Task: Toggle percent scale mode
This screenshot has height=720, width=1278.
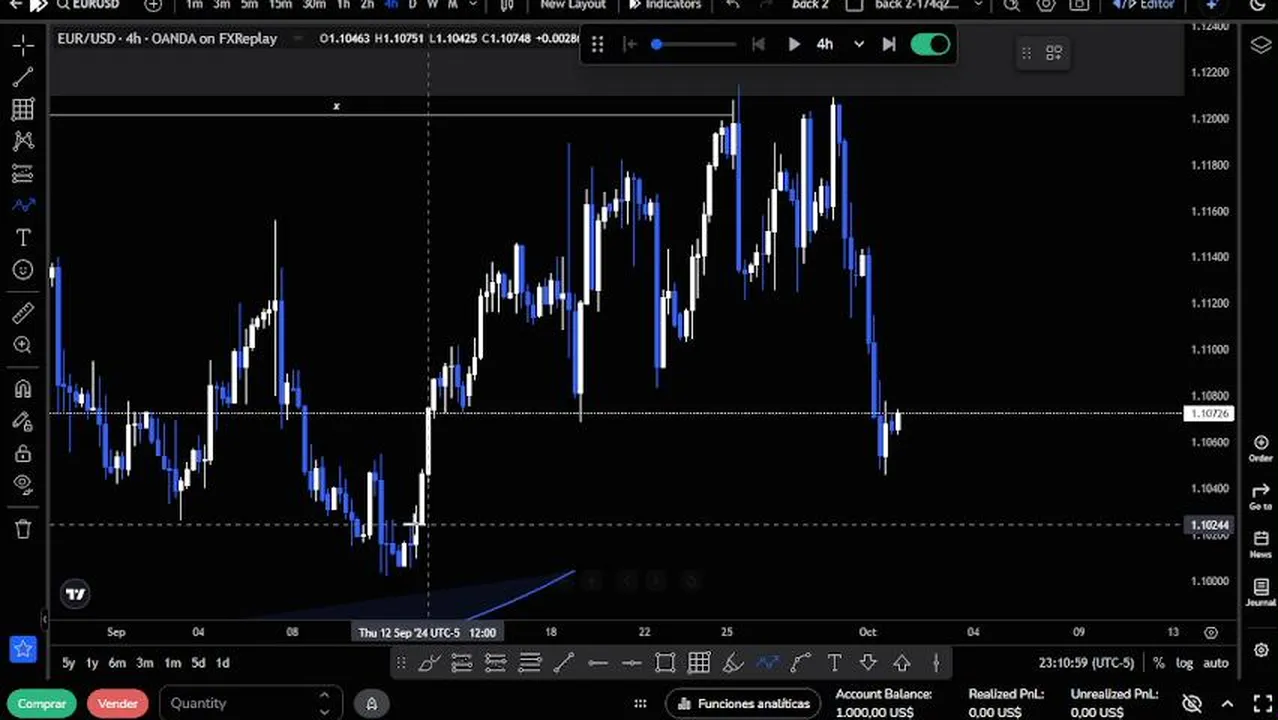Action: click(1158, 662)
